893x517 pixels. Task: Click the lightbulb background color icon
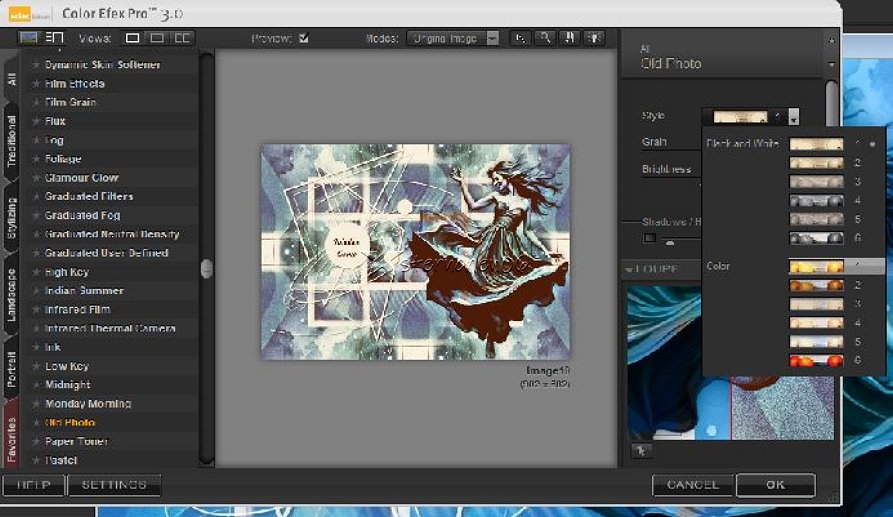595,38
